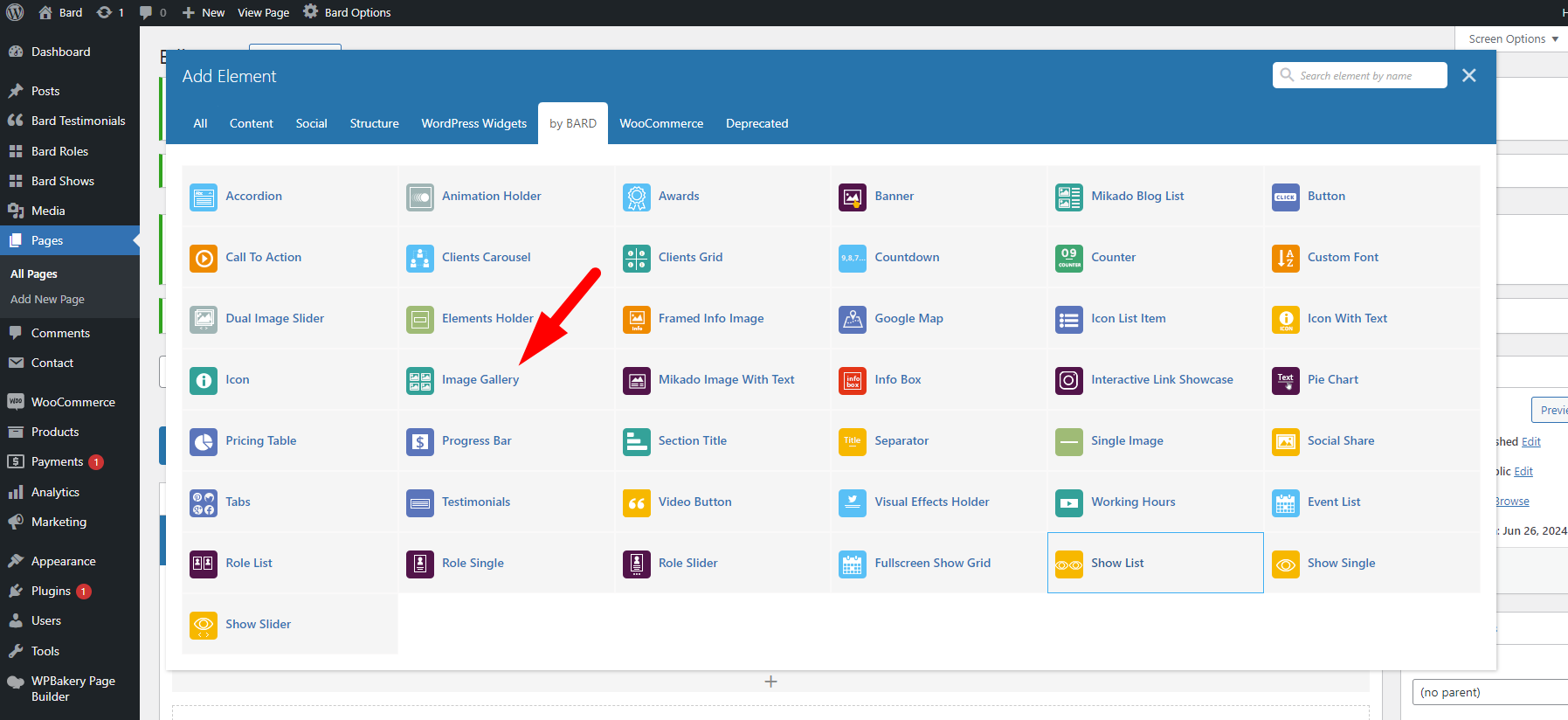Image resolution: width=1568 pixels, height=720 pixels.
Task: Click New in the admin bar
Action: tap(204, 12)
